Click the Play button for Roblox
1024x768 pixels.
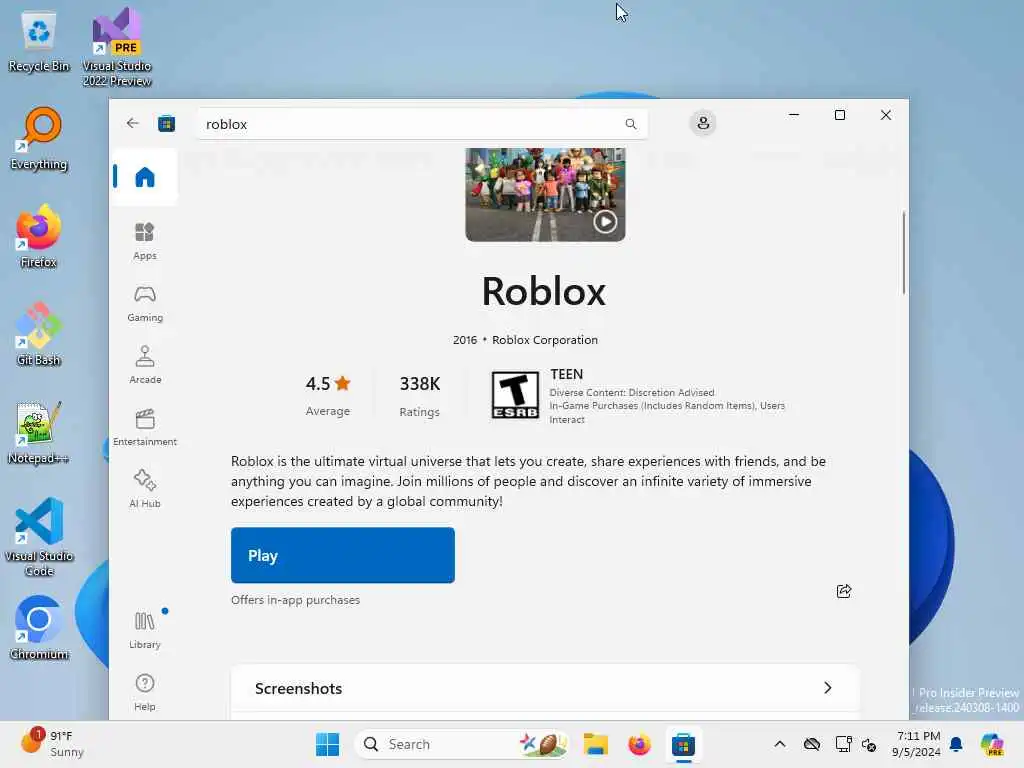pos(343,555)
